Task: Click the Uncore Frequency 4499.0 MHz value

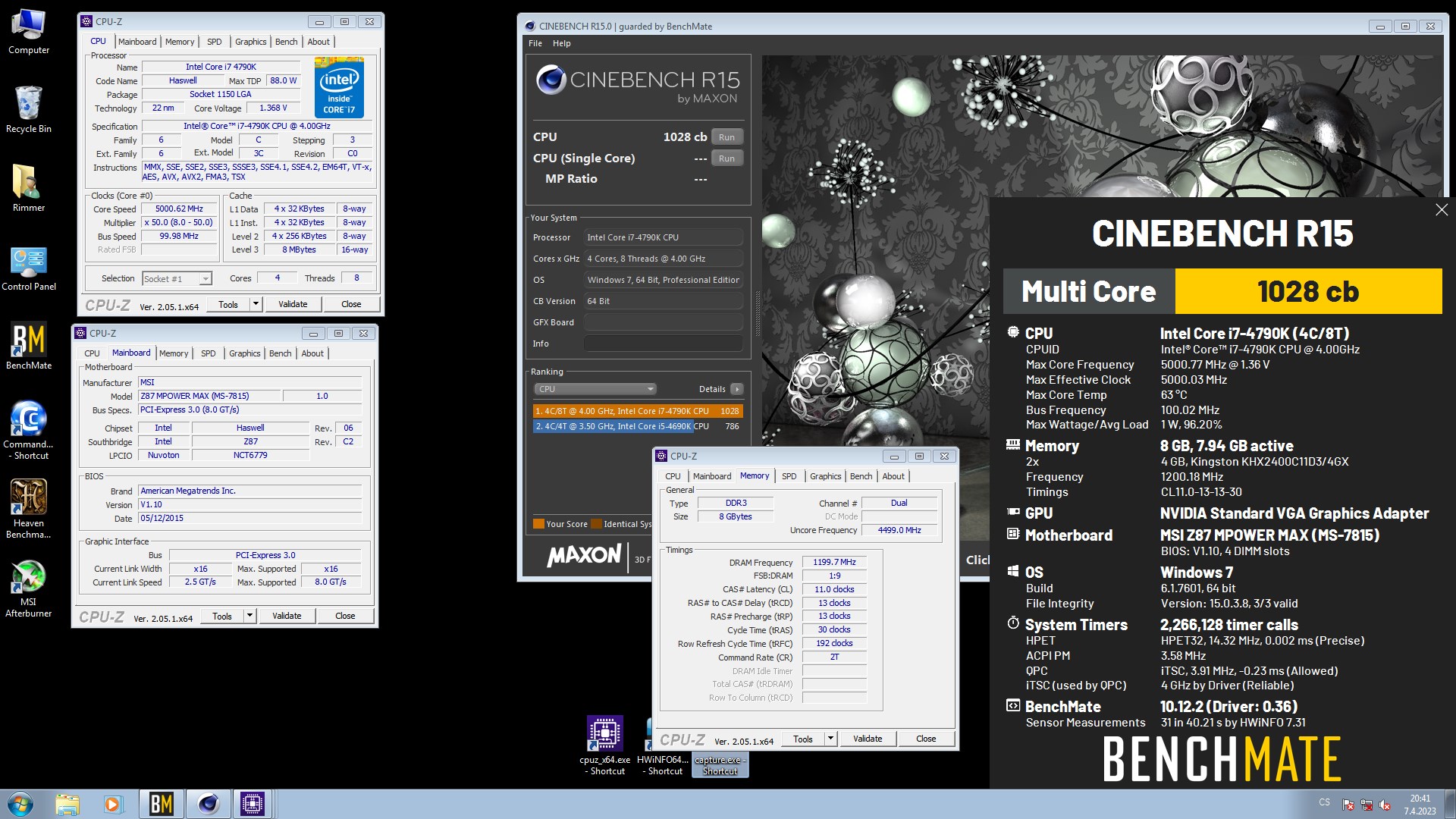Action: (899, 531)
